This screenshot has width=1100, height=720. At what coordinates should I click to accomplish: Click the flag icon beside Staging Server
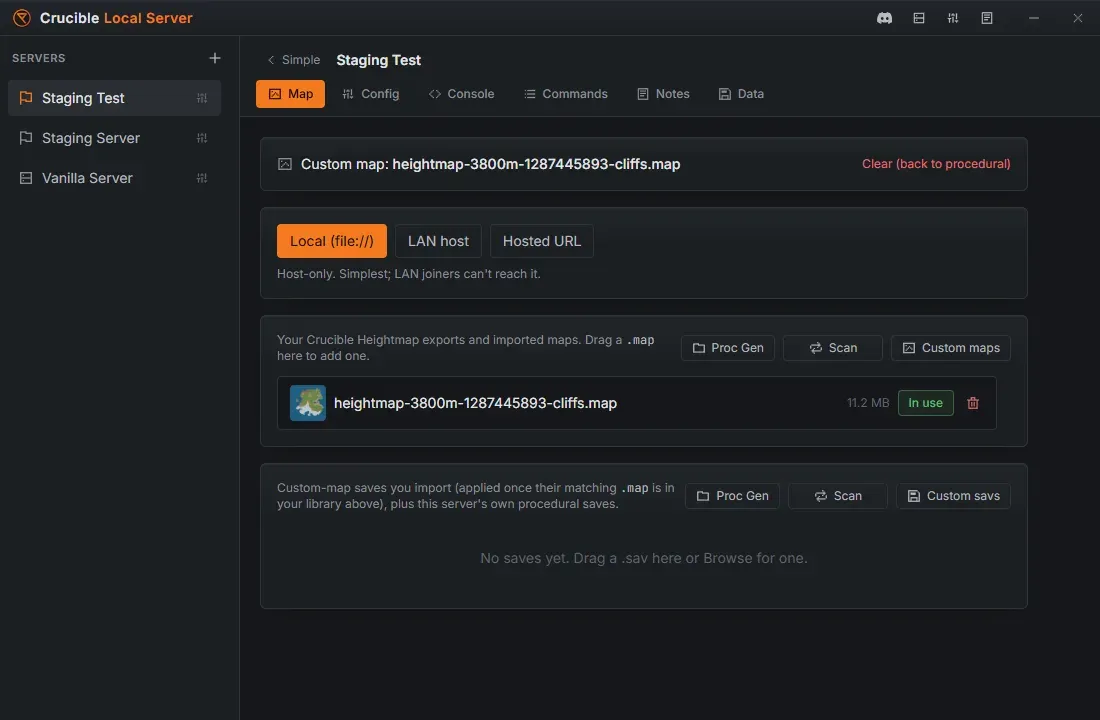26,138
